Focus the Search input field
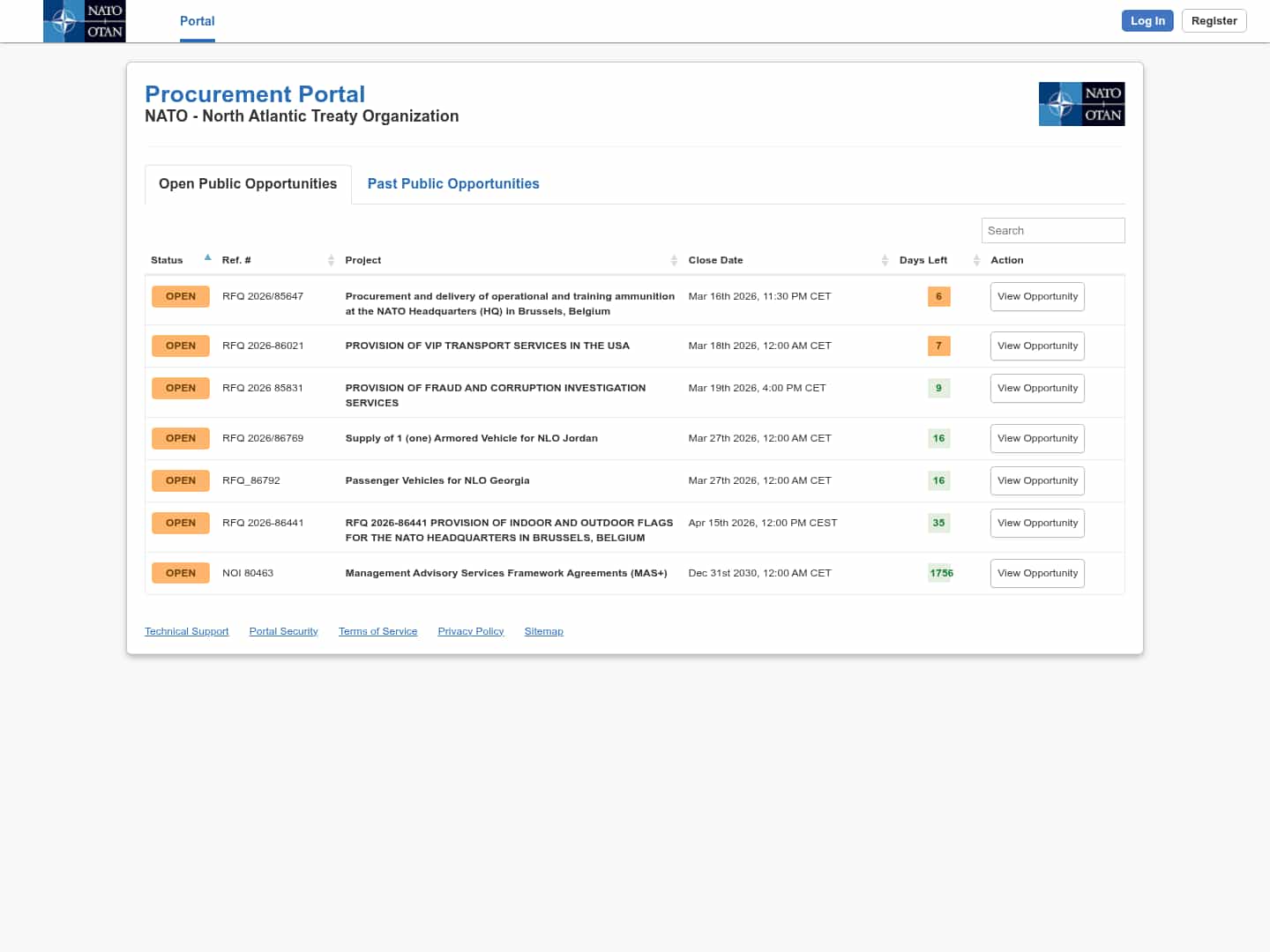1270x952 pixels. coord(1052,231)
